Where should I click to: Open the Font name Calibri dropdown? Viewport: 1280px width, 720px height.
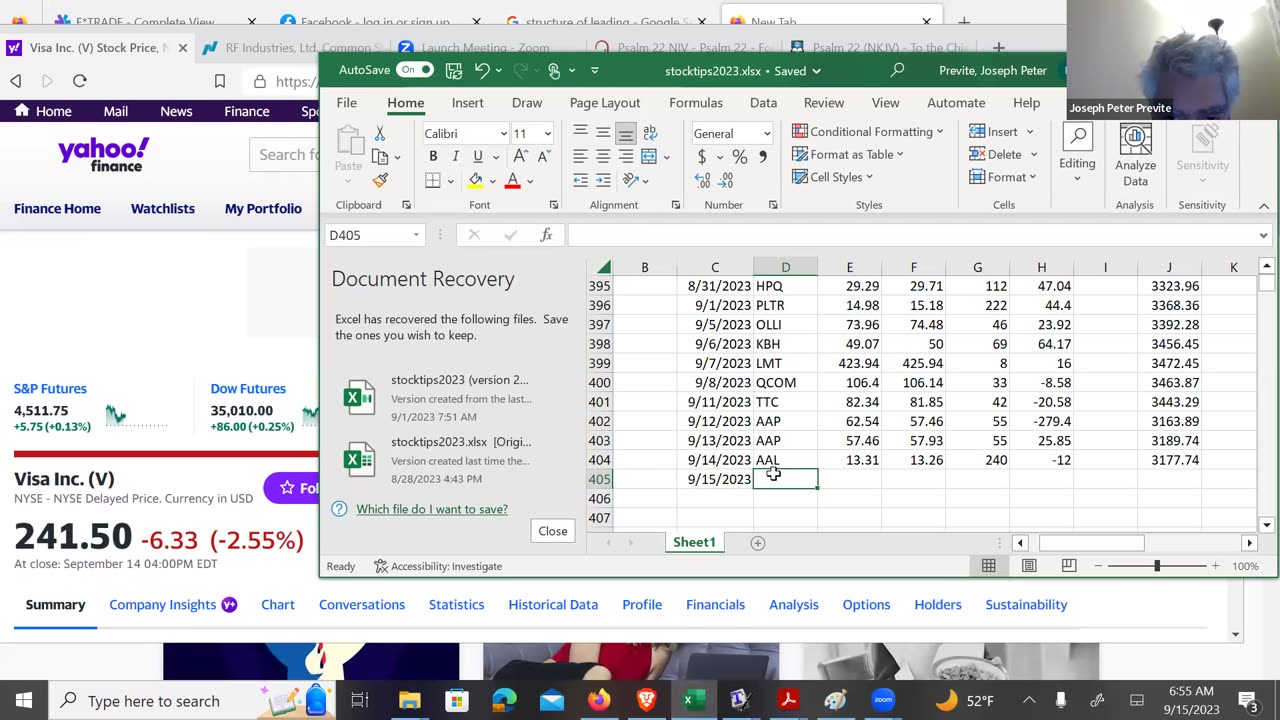[x=503, y=133]
